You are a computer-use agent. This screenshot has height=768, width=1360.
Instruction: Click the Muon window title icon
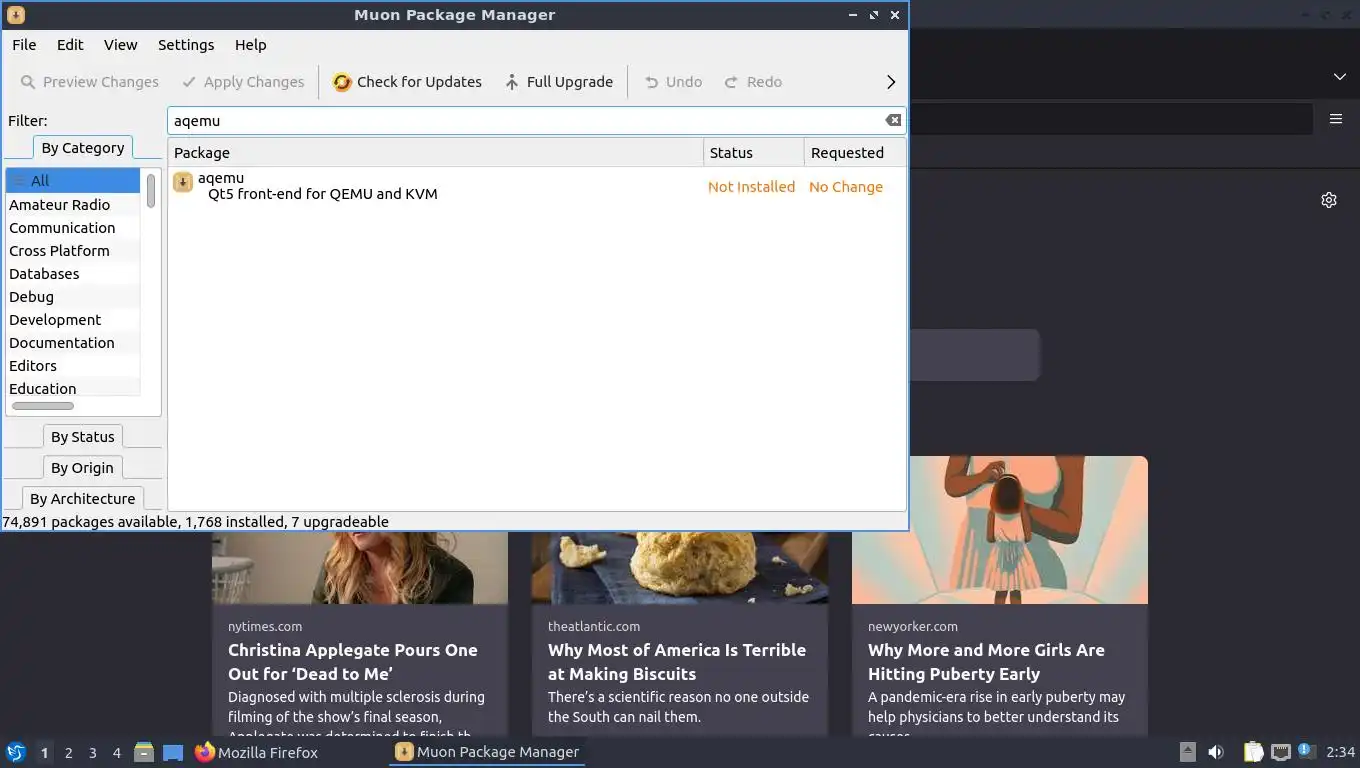[x=15, y=15]
